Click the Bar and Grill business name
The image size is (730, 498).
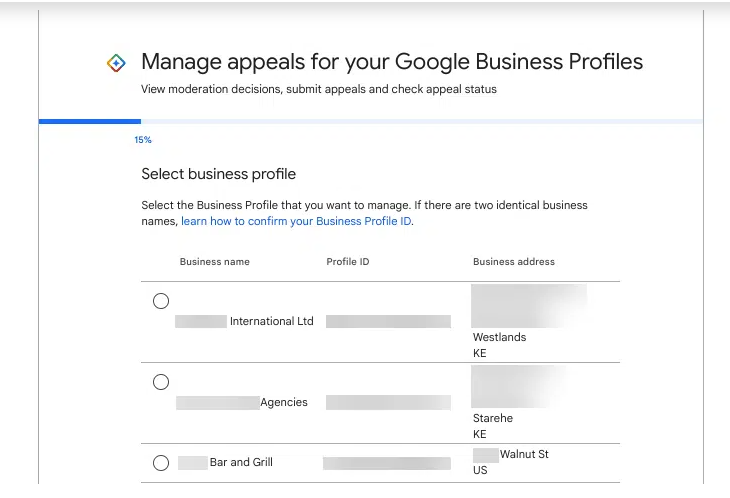pyautogui.click(x=241, y=463)
